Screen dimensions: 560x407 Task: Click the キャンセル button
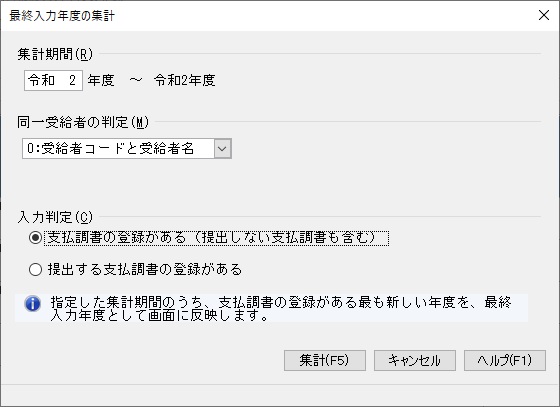click(415, 360)
